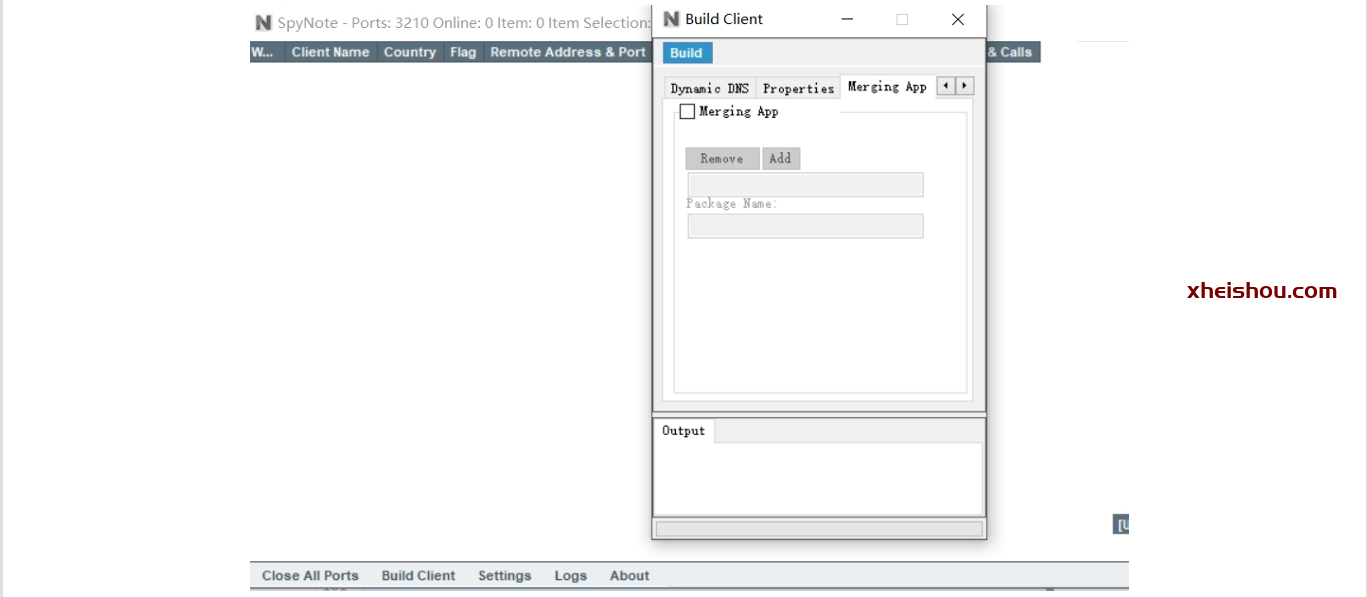Switch to the Dynamic DNS tab
The height and width of the screenshot is (597, 1367).
coord(709,88)
